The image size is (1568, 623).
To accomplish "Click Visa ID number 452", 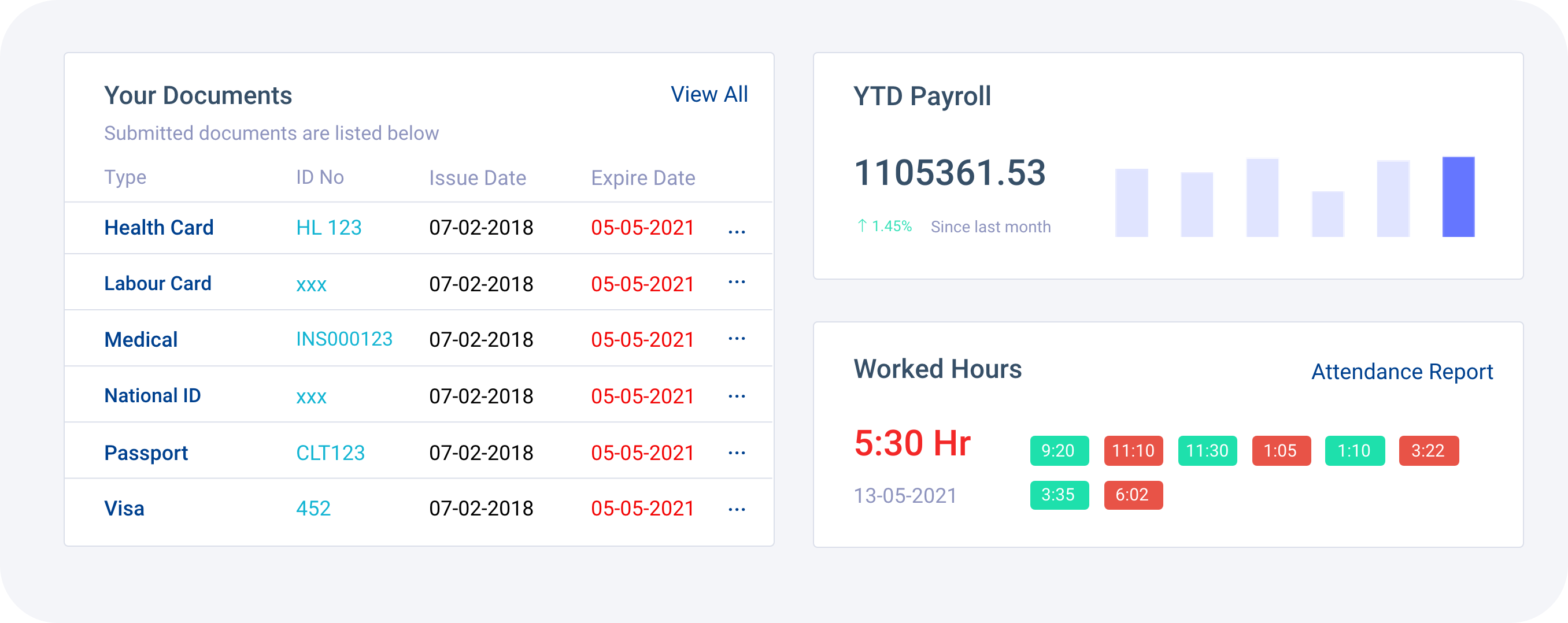I will pyautogui.click(x=313, y=508).
